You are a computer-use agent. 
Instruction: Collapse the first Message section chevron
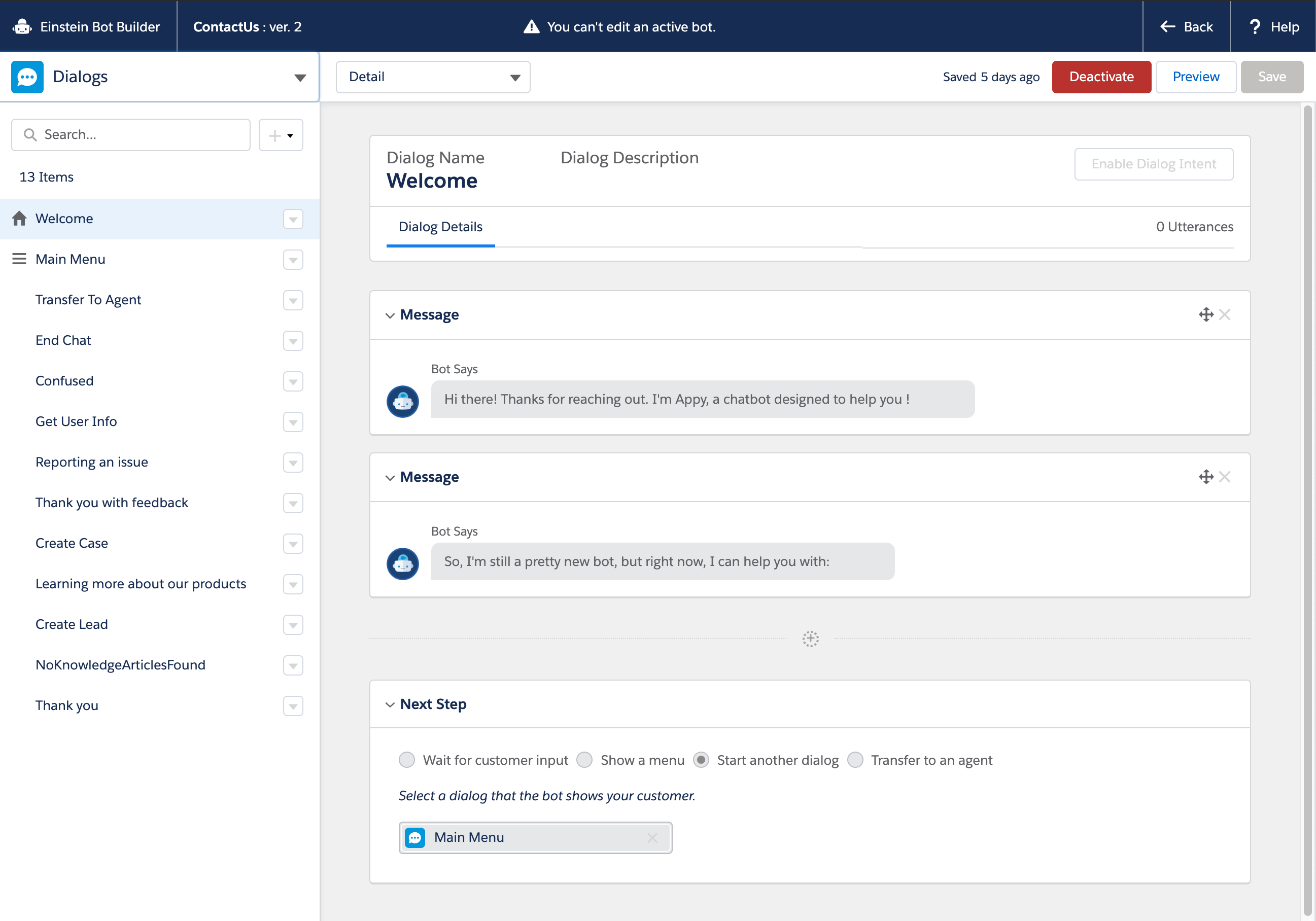click(390, 315)
